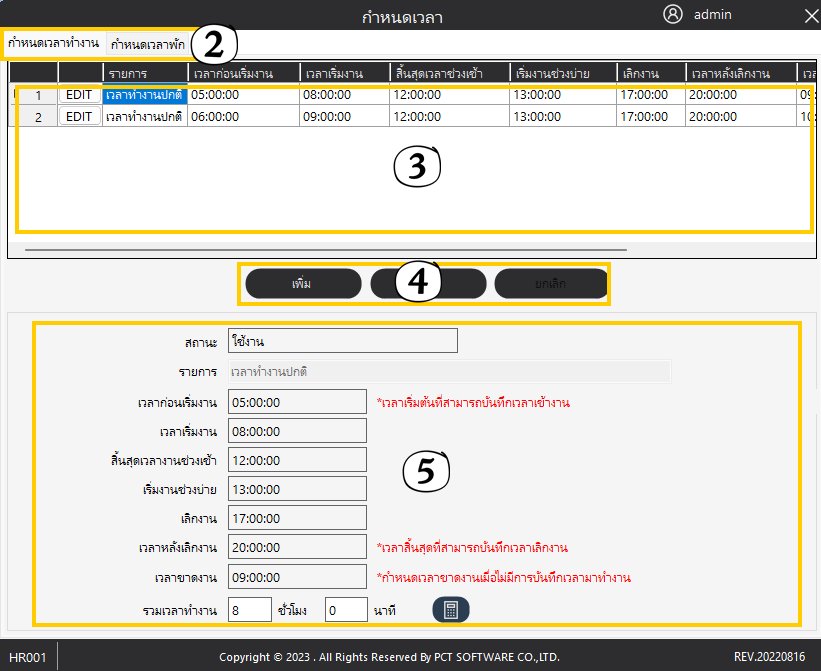This screenshot has height=671, width=821.
Task: Click the table's horizontal scrollbar
Action: (x=326, y=249)
